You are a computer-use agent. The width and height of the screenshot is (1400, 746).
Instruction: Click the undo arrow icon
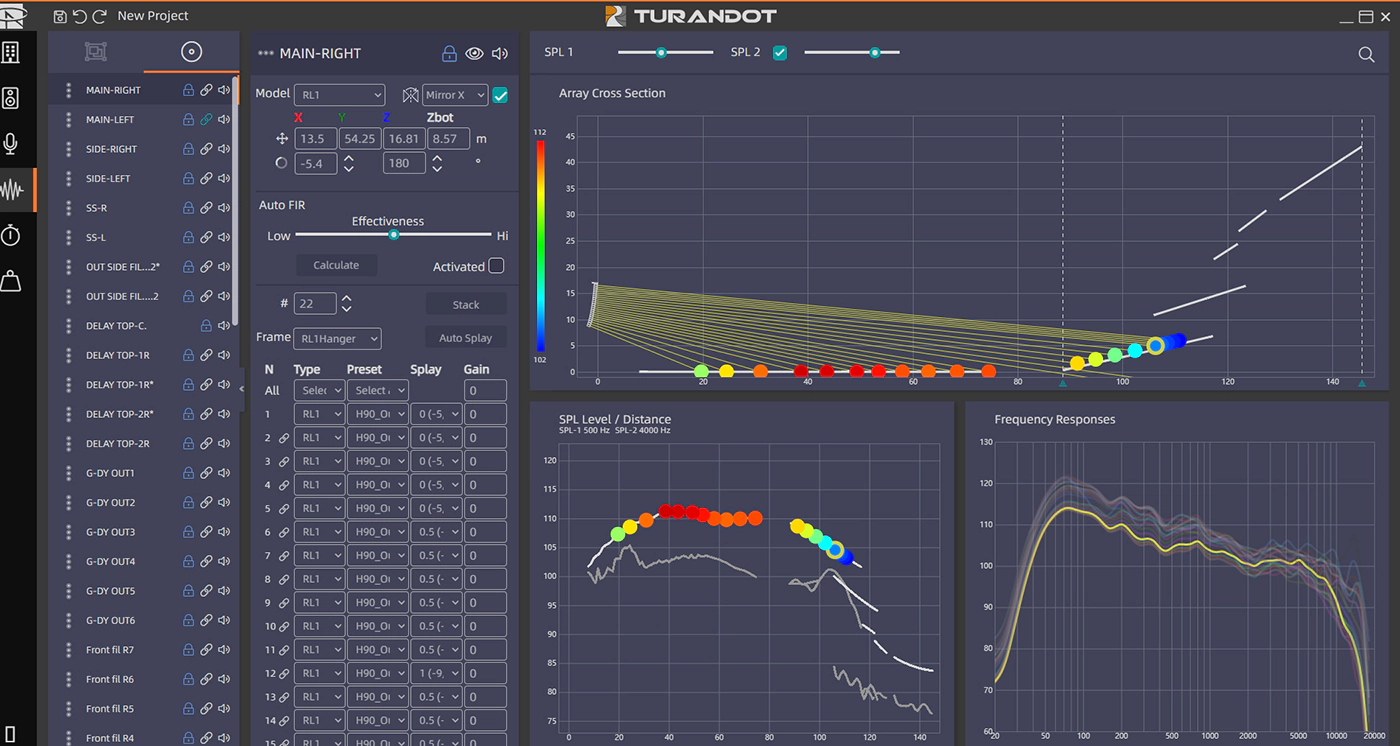click(80, 16)
